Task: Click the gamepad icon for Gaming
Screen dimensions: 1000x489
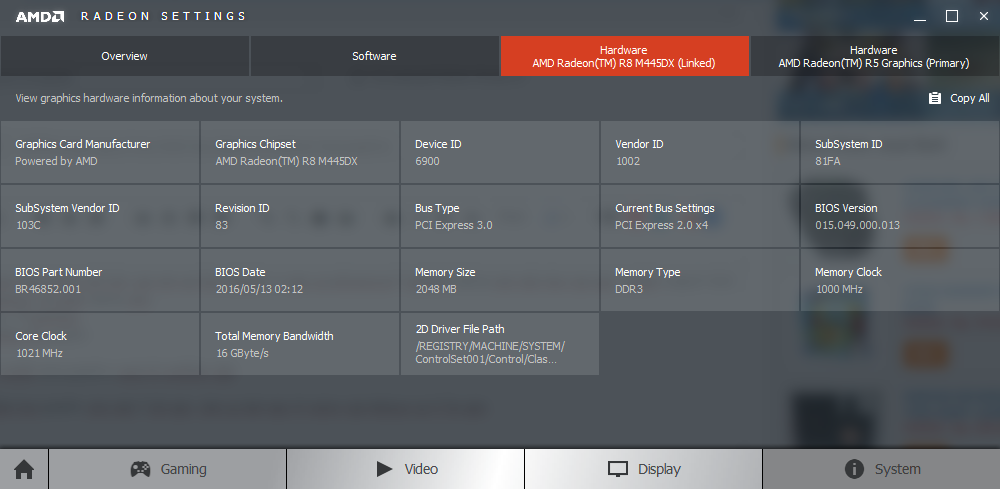Action: tap(140, 469)
